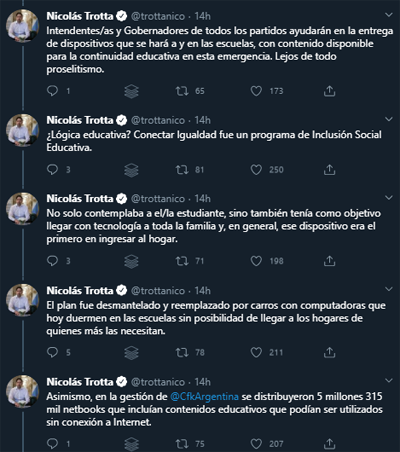This screenshot has height=452, width=400.
Task: Retweet the tweet with 65 retweets
Action: point(182,91)
